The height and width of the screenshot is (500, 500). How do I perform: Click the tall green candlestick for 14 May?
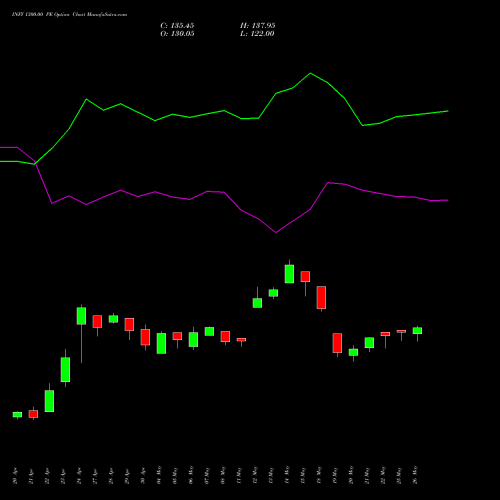tap(289, 274)
